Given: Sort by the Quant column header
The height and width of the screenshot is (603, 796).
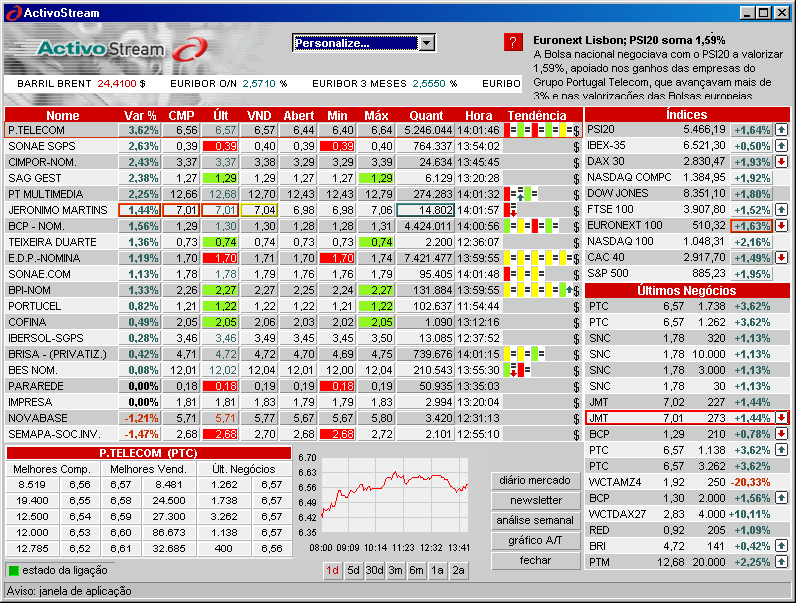Looking at the screenshot, I should click(x=426, y=115).
